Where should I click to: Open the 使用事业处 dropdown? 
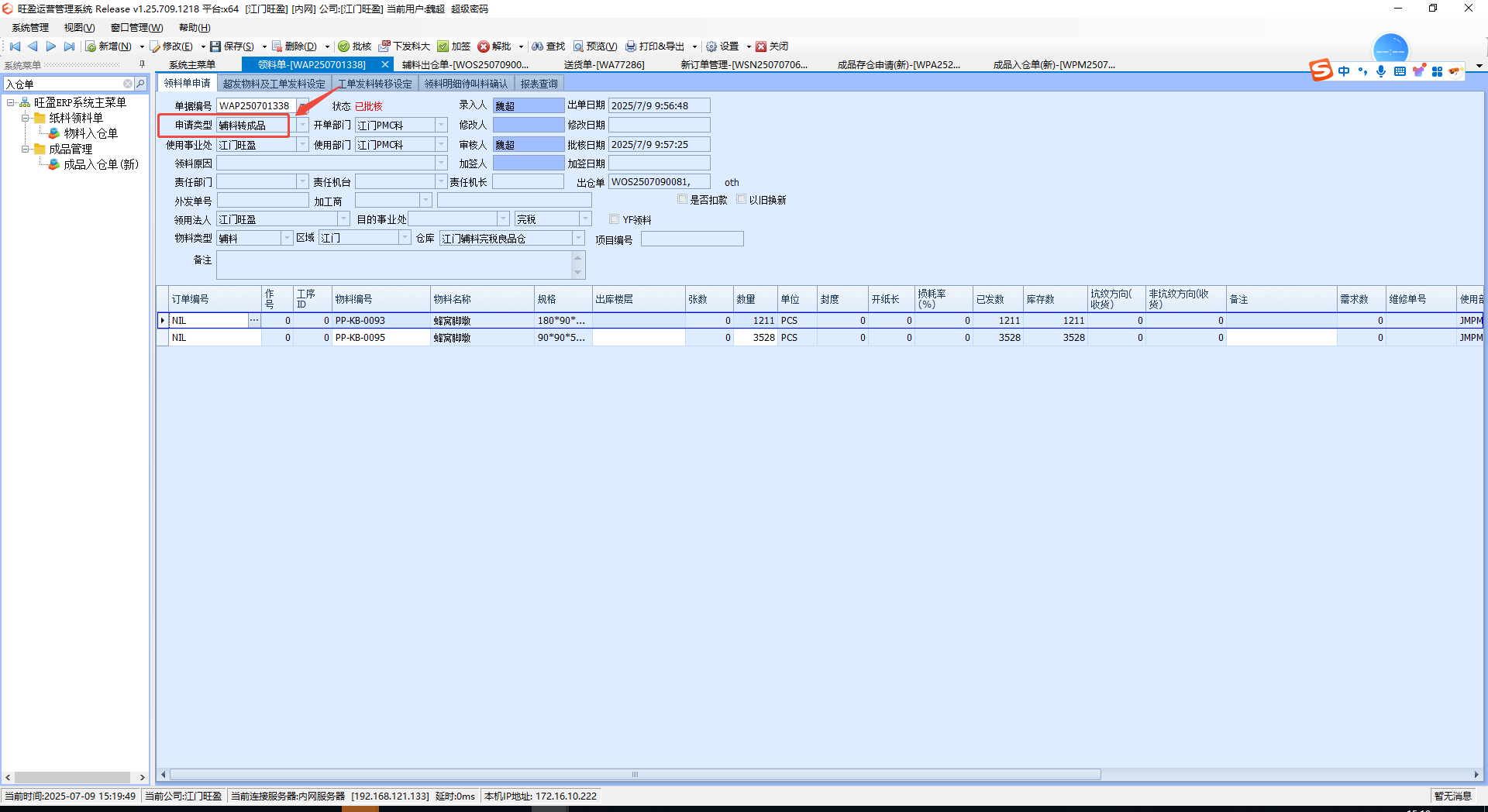tap(303, 144)
